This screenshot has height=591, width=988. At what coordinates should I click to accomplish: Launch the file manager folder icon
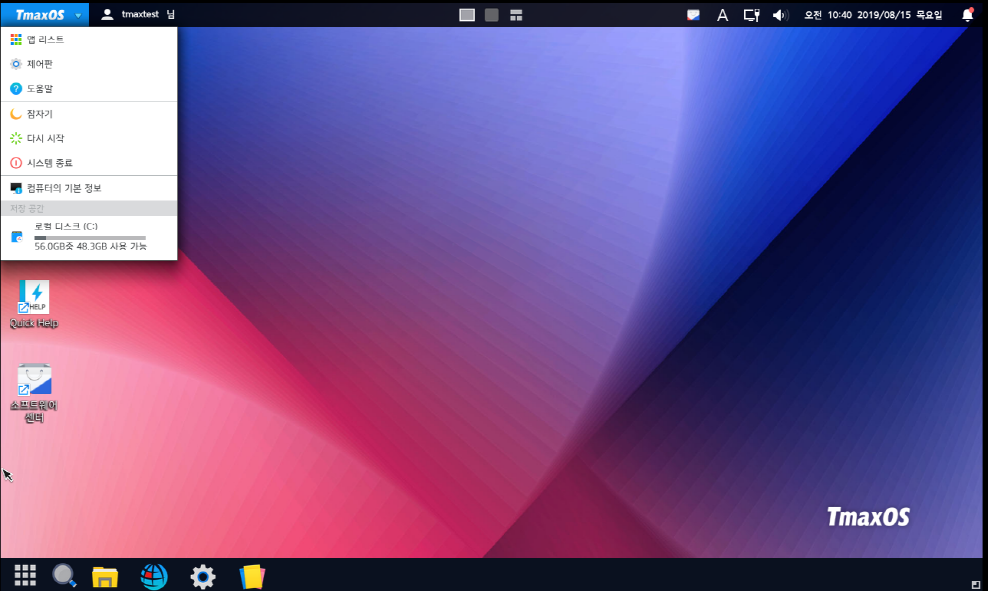(105, 576)
